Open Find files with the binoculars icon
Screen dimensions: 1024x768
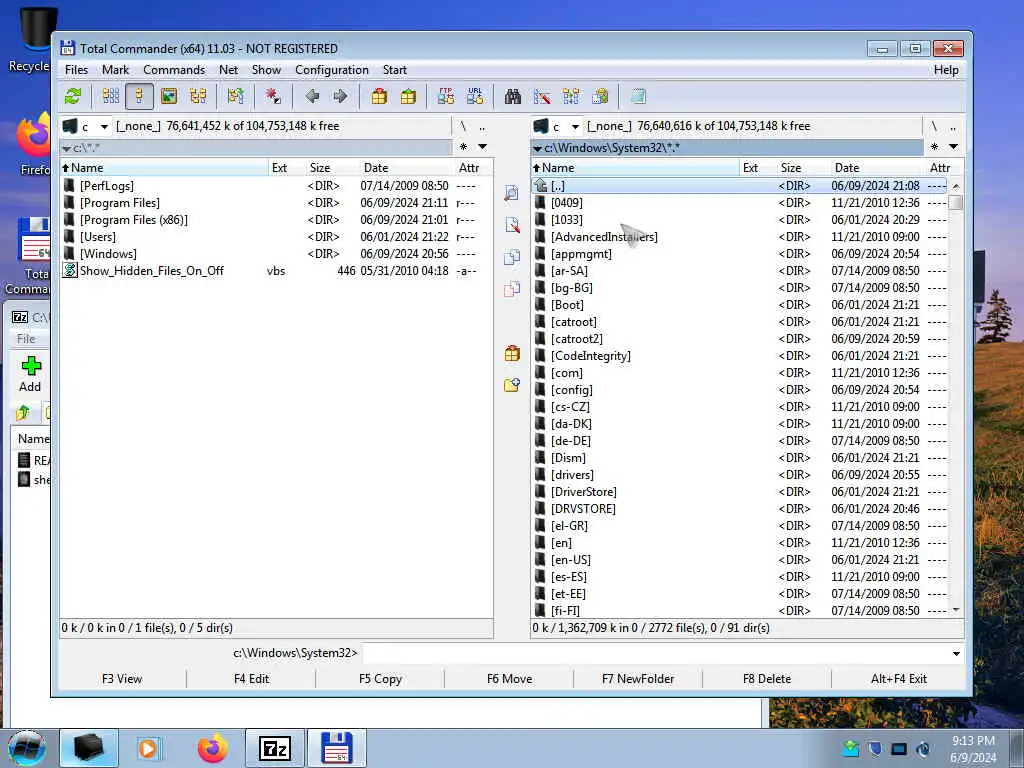(x=513, y=97)
